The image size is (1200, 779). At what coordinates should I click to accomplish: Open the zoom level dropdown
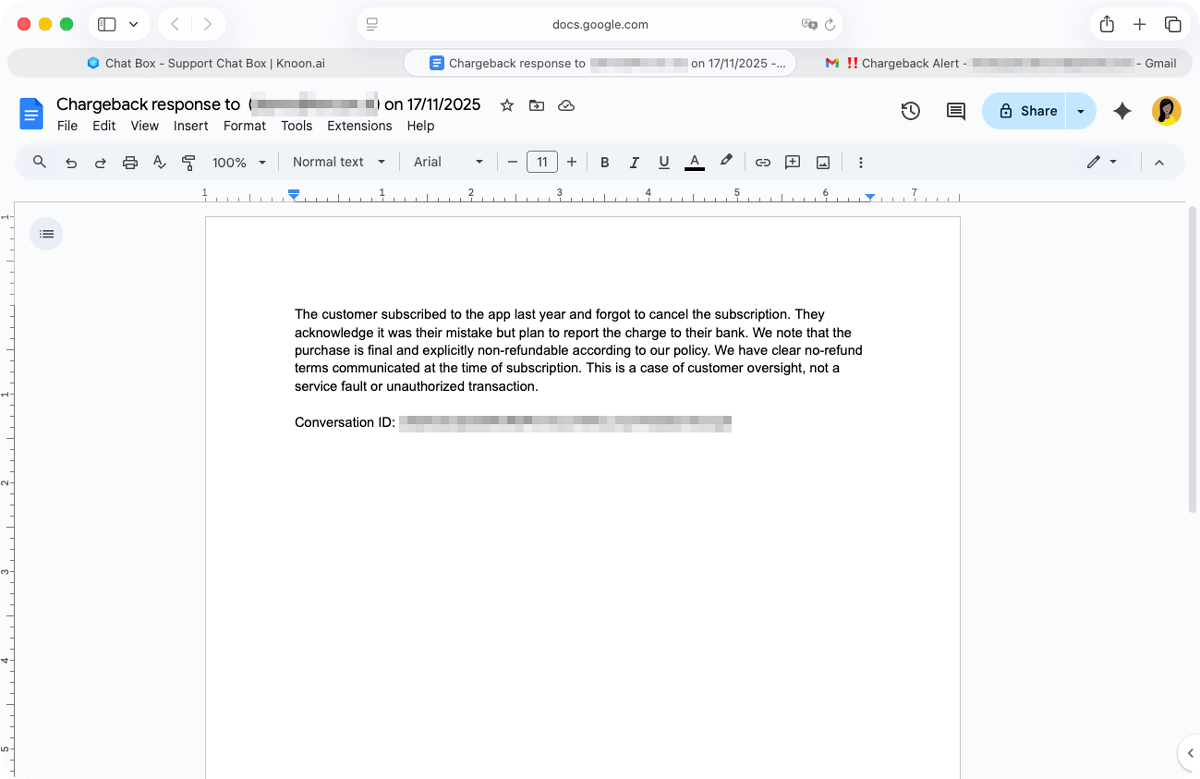click(238, 161)
